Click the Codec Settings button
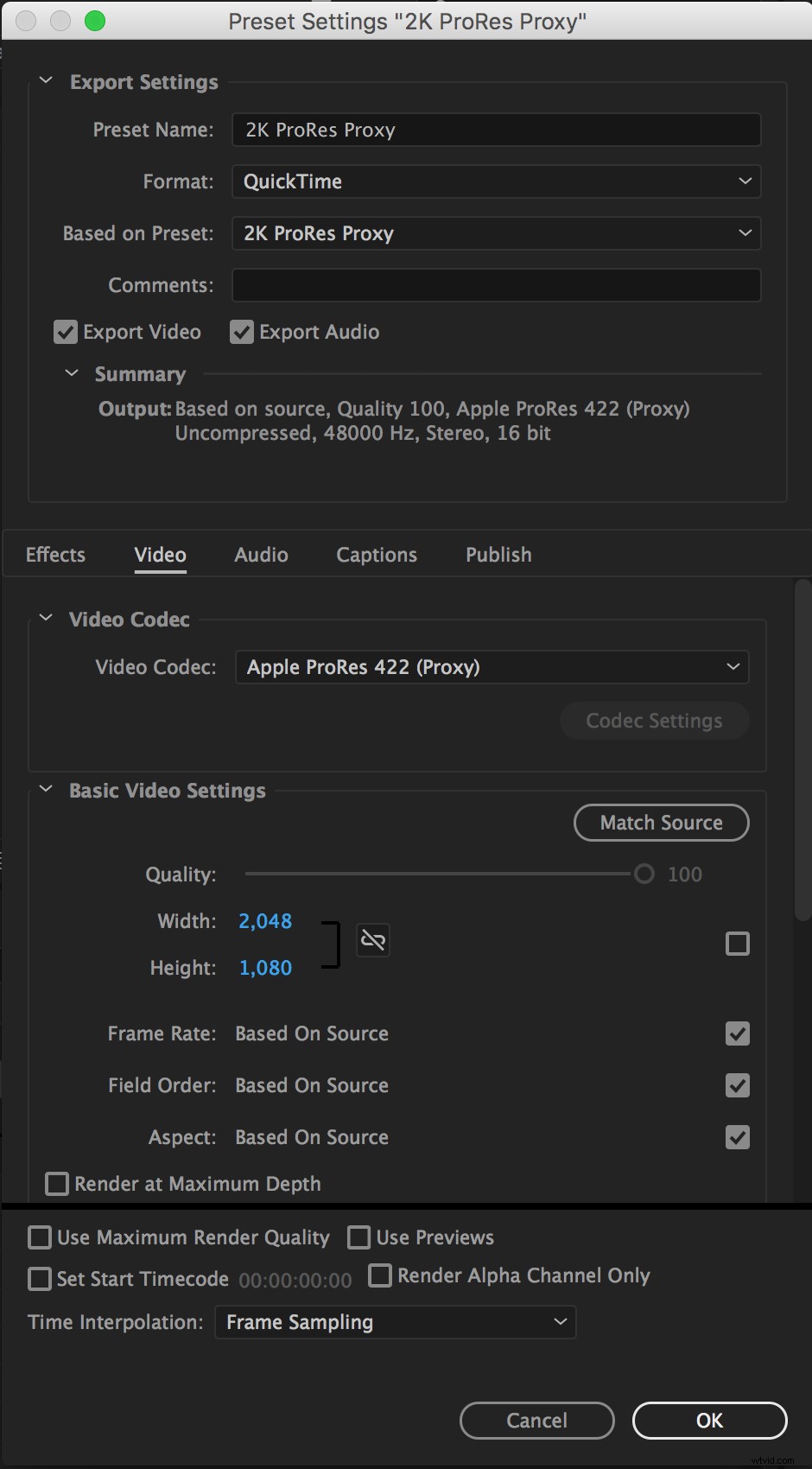Viewport: 812px width, 1469px height. point(654,721)
